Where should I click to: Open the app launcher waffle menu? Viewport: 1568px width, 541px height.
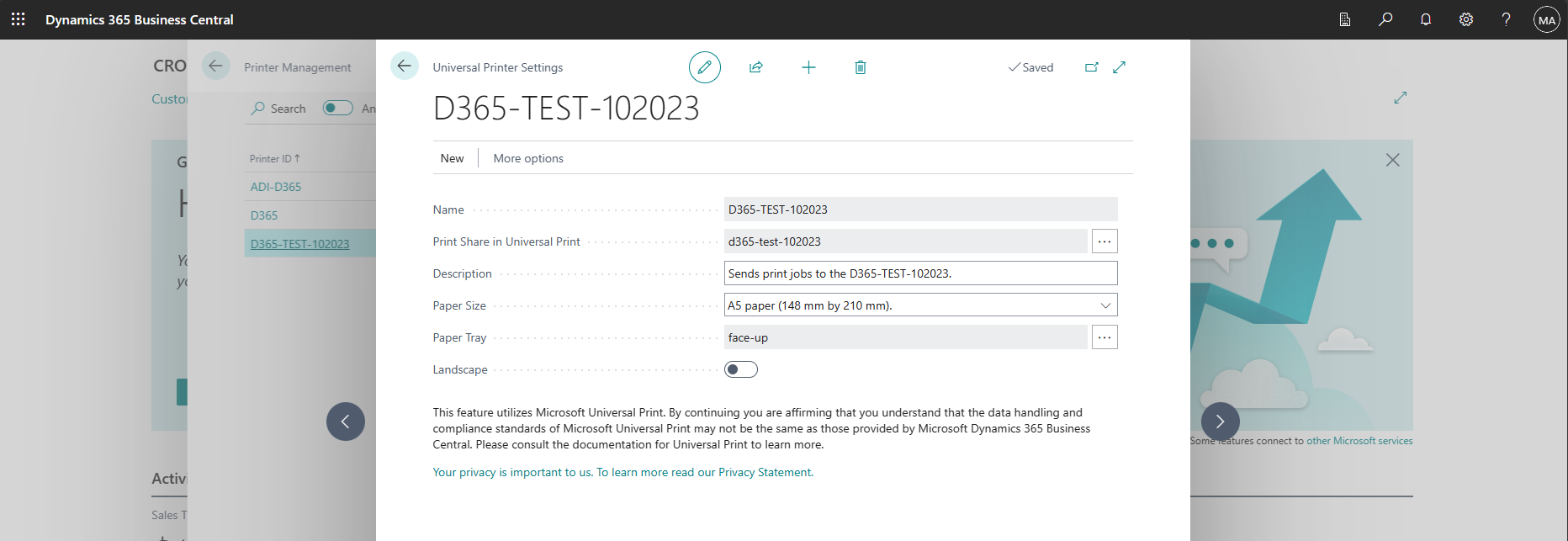19,19
